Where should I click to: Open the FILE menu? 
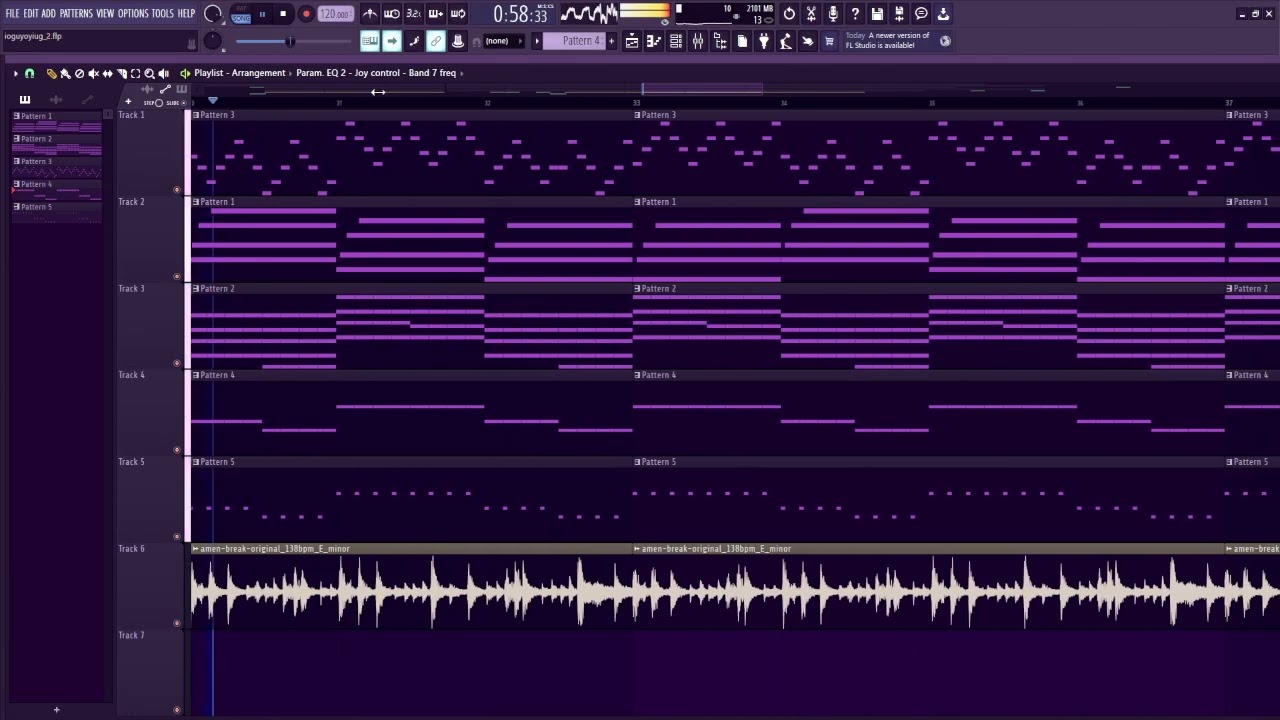12,13
